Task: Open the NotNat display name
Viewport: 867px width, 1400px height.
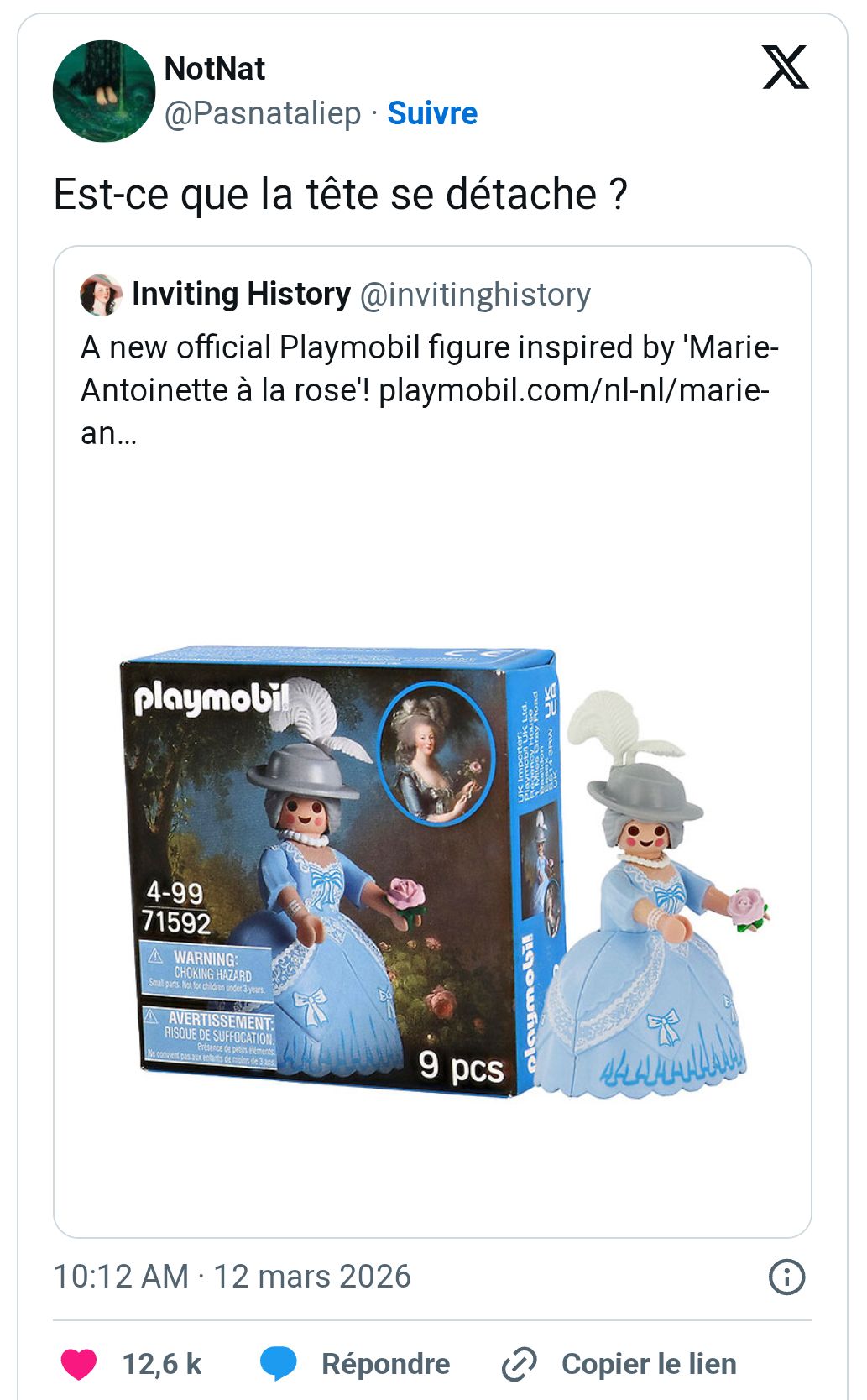Action: tap(215, 69)
